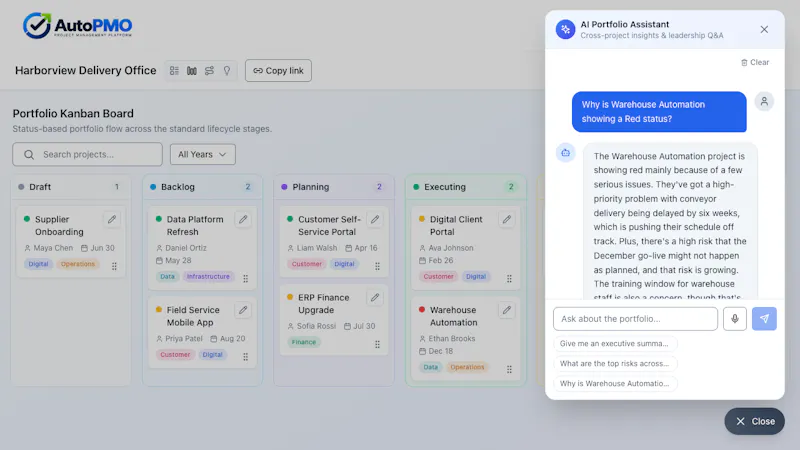Click the AutoPMO logo
Screen dimensions: 800x450
[78, 26]
